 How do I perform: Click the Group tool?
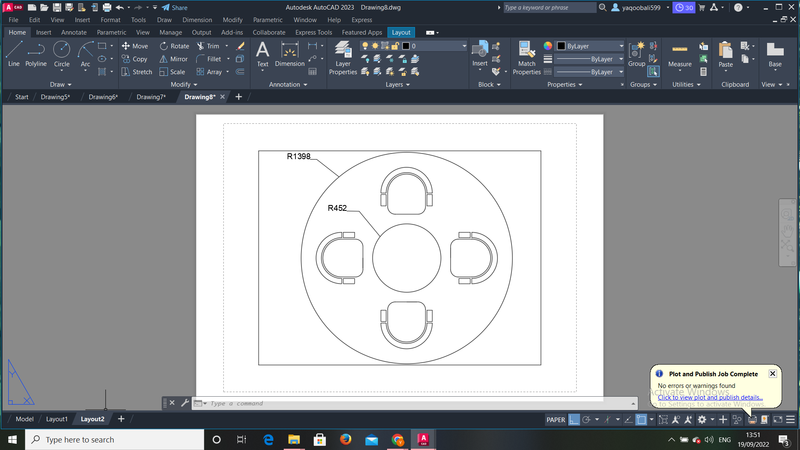636,54
